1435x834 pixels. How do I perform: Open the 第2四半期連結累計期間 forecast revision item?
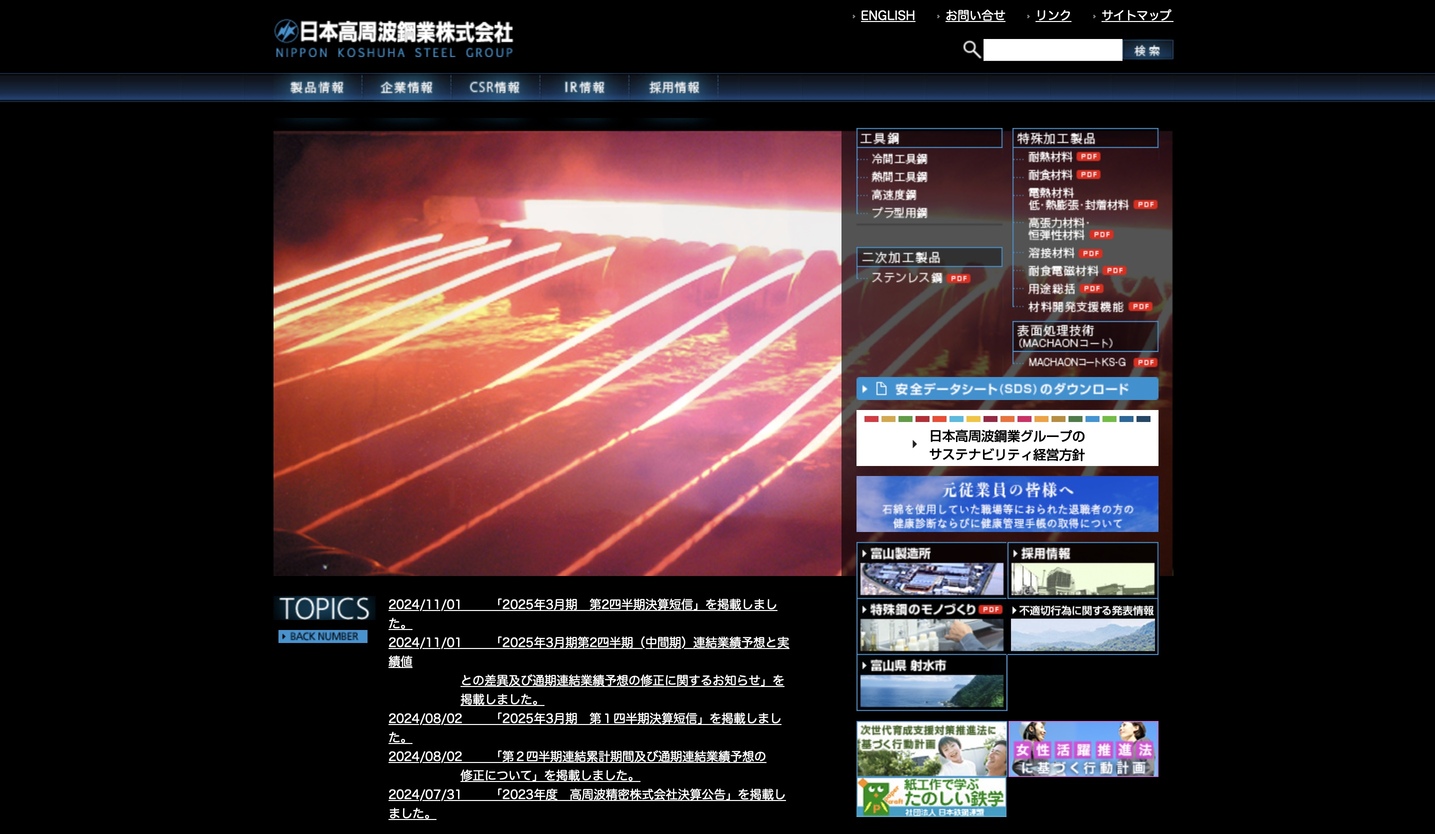(x=578, y=765)
